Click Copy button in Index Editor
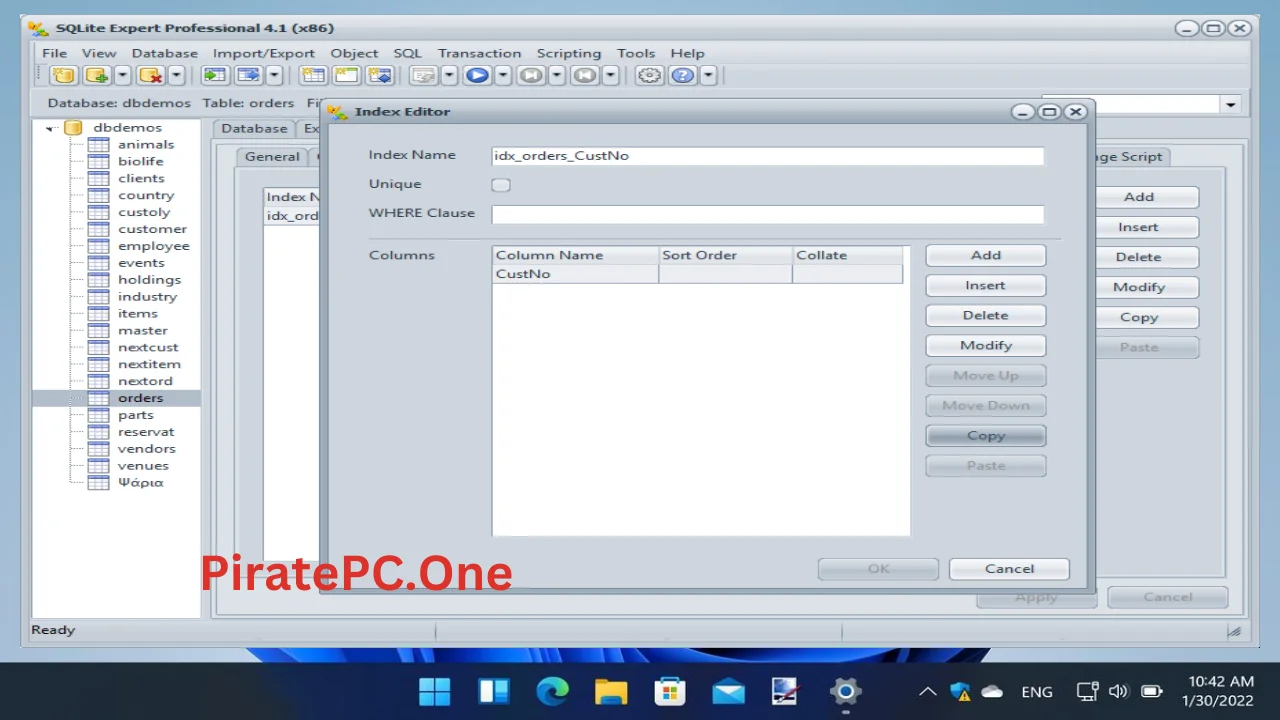Viewport: 1280px width, 720px height. [986, 435]
